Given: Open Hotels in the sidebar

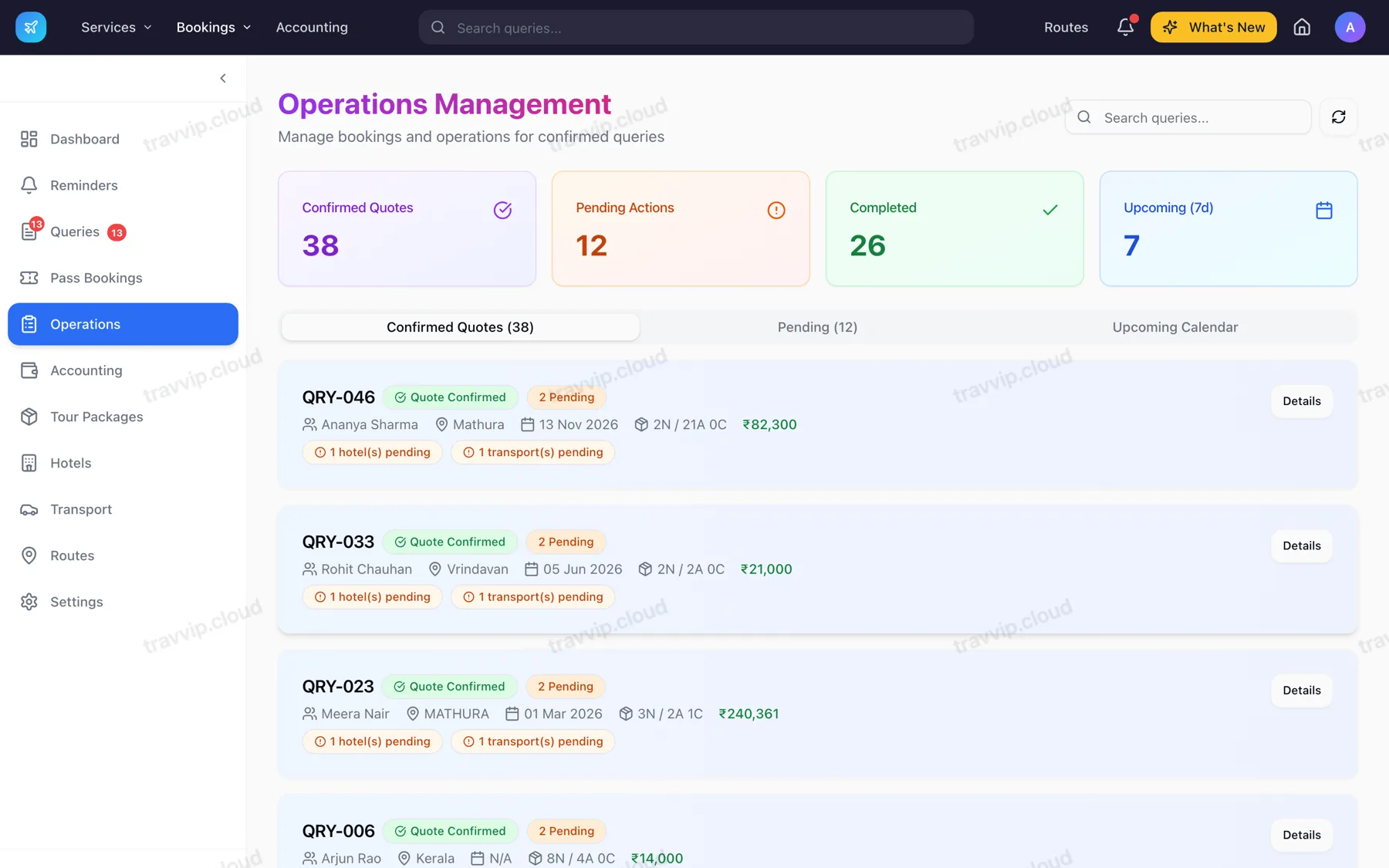Looking at the screenshot, I should (123, 463).
